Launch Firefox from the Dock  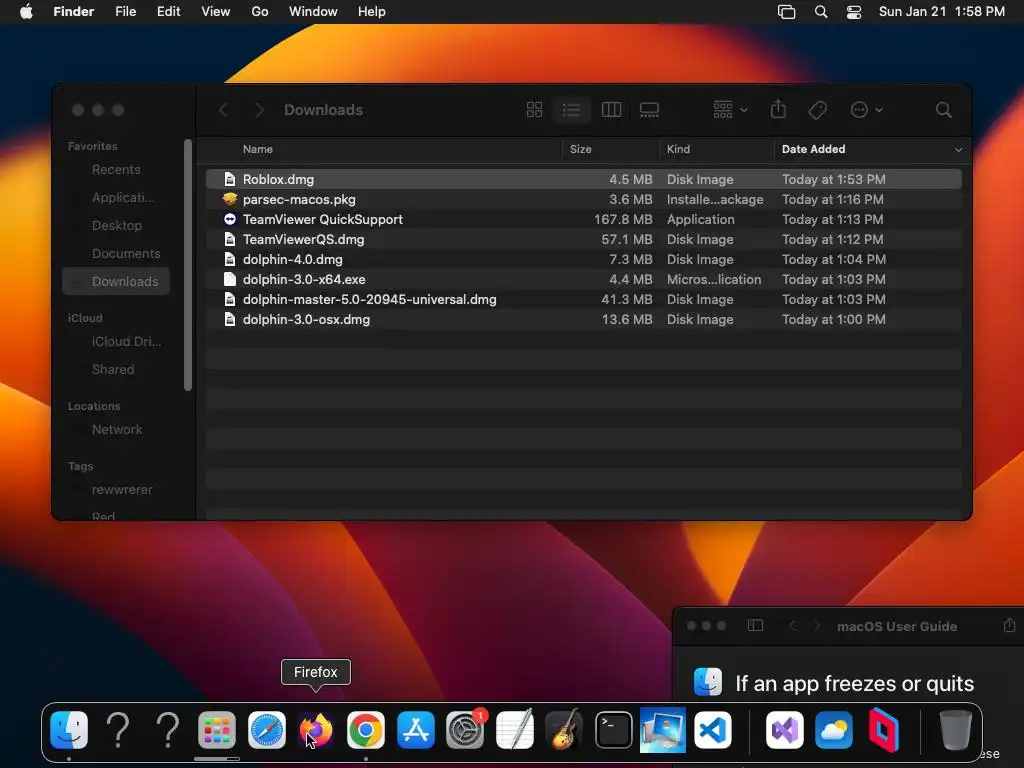tap(316, 729)
